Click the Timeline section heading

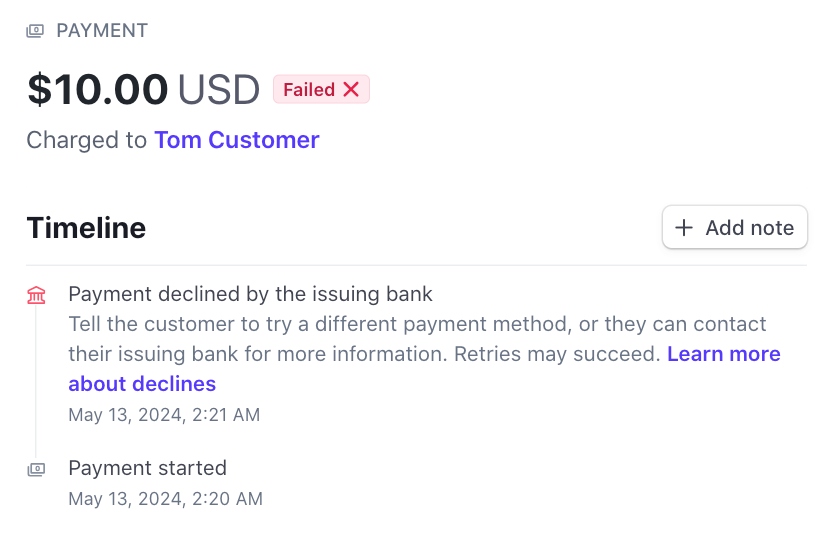pos(86,228)
